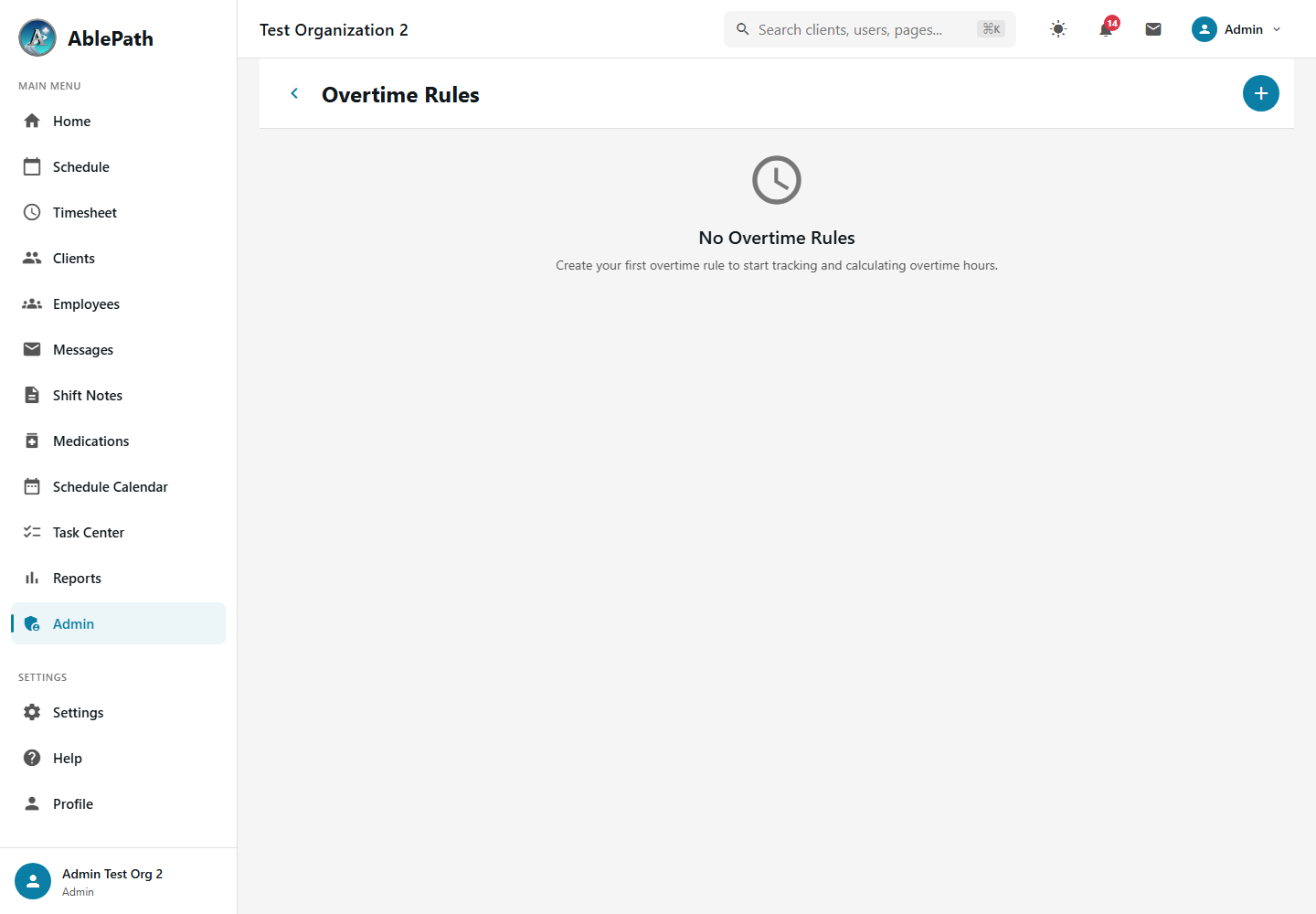Screen dimensions: 1316x914
Task: Click the Schedule calendar icon
Action: pyautogui.click(x=32, y=166)
